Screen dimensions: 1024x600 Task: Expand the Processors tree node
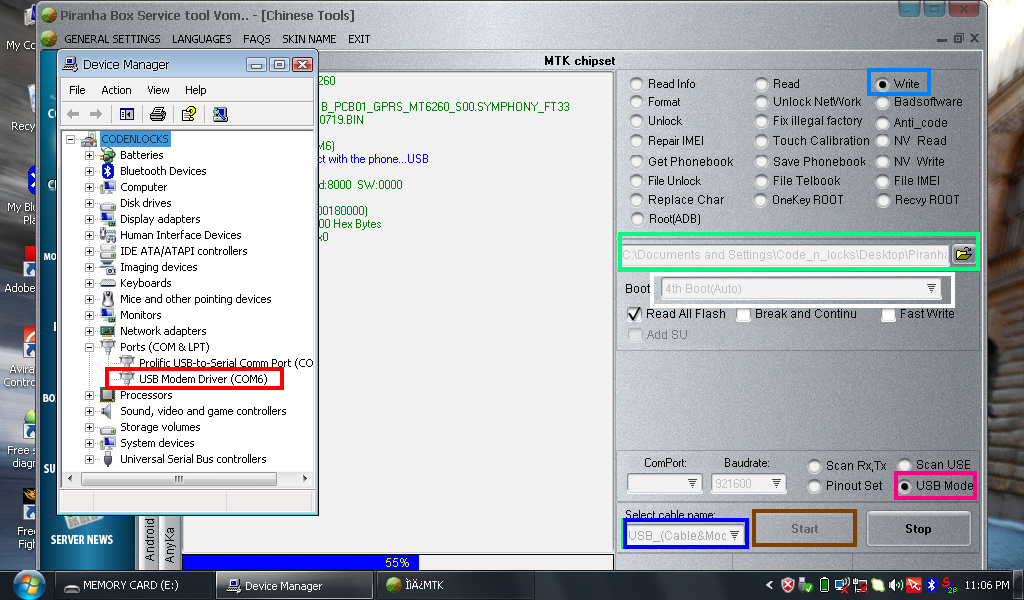click(x=90, y=395)
